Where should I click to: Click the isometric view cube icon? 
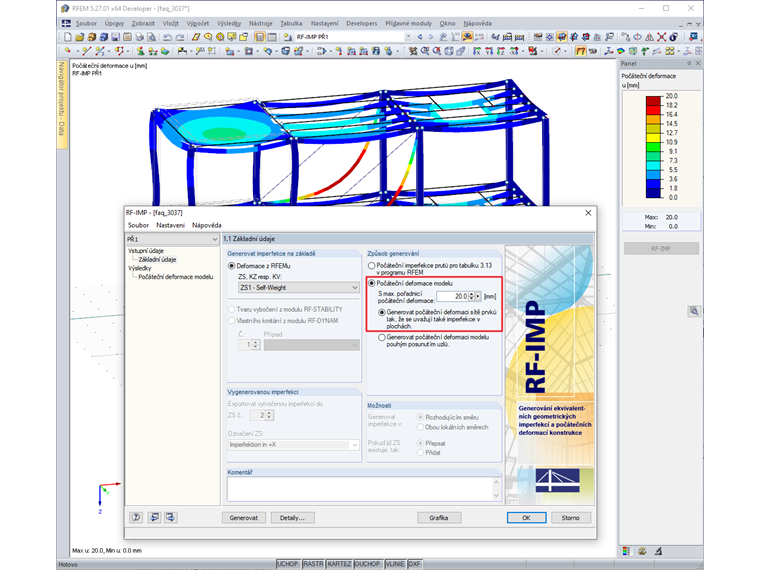(x=449, y=51)
